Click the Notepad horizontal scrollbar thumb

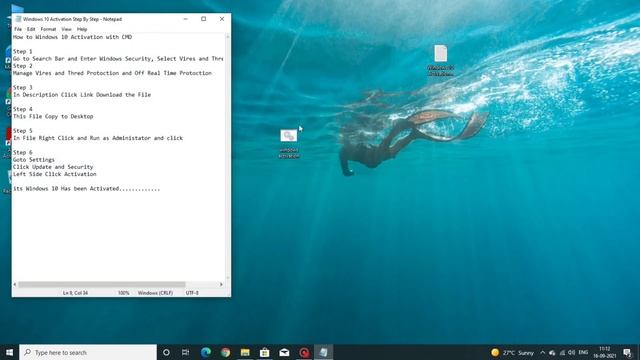pos(102,284)
